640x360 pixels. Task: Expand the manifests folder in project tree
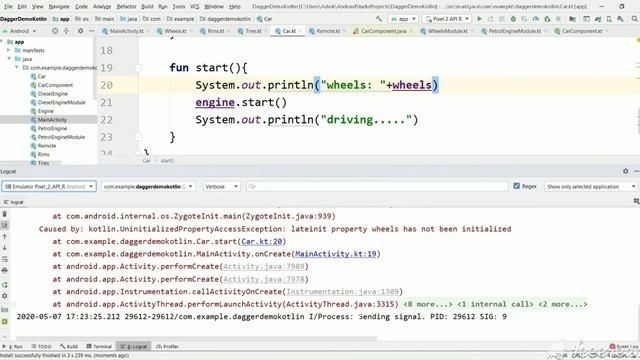point(8,50)
